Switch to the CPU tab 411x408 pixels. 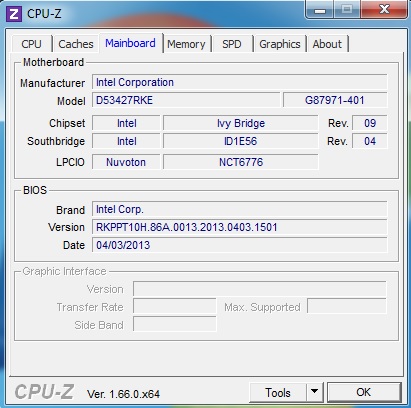[x=32, y=44]
